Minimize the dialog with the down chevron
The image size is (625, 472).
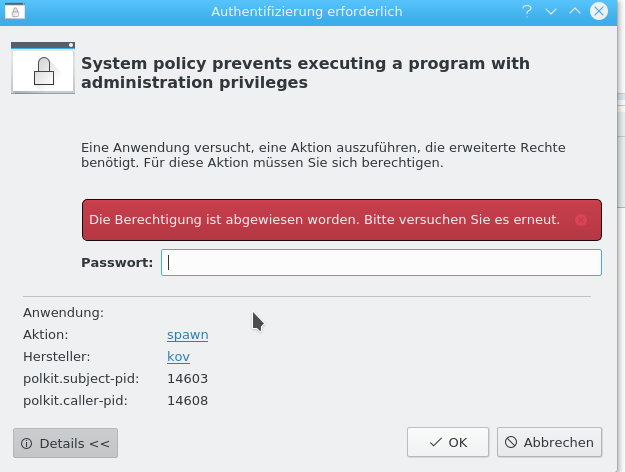(551, 11)
